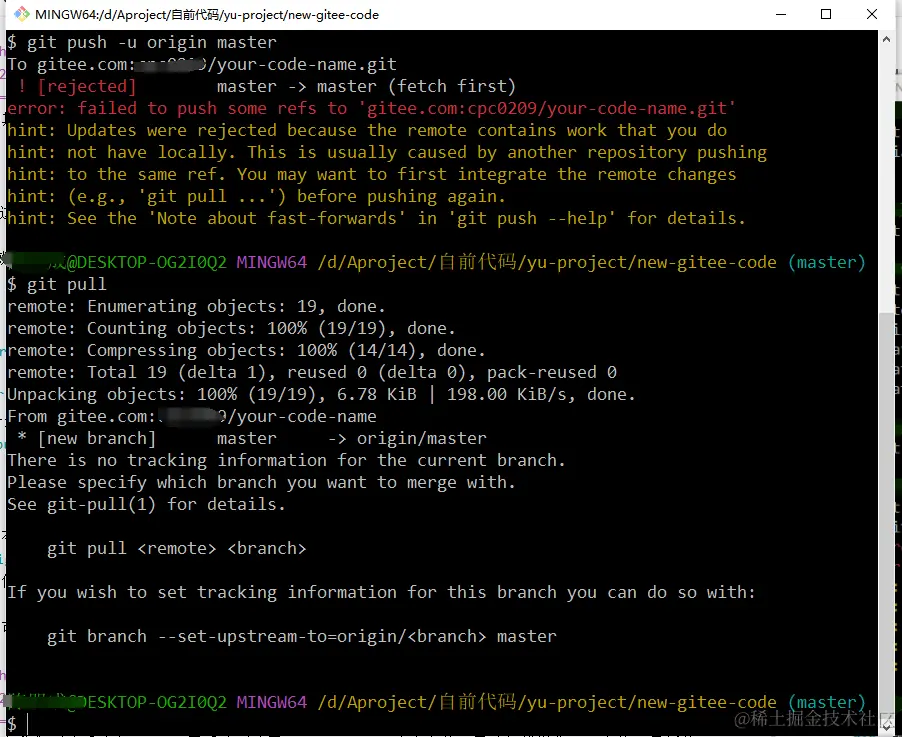Click the '$ git push -u origin master' line
This screenshot has width=902, height=737.
tap(142, 43)
